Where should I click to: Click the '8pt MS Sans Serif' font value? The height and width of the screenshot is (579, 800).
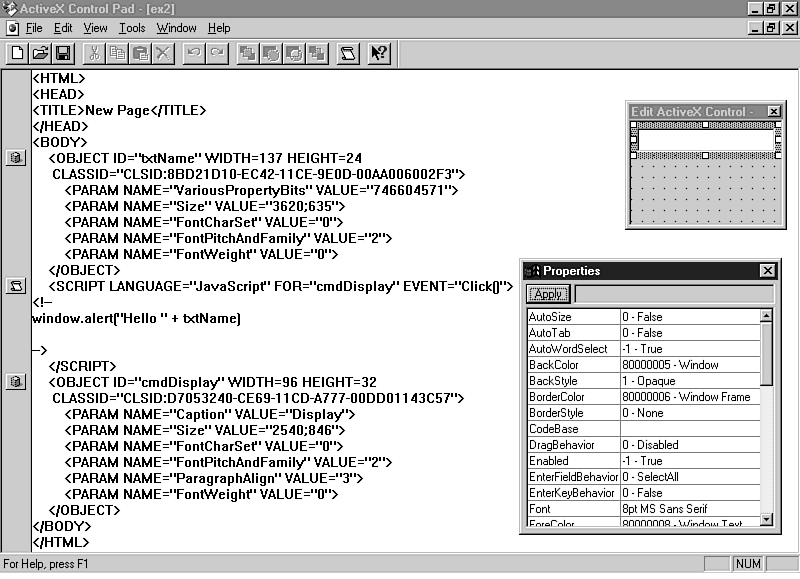(665, 509)
